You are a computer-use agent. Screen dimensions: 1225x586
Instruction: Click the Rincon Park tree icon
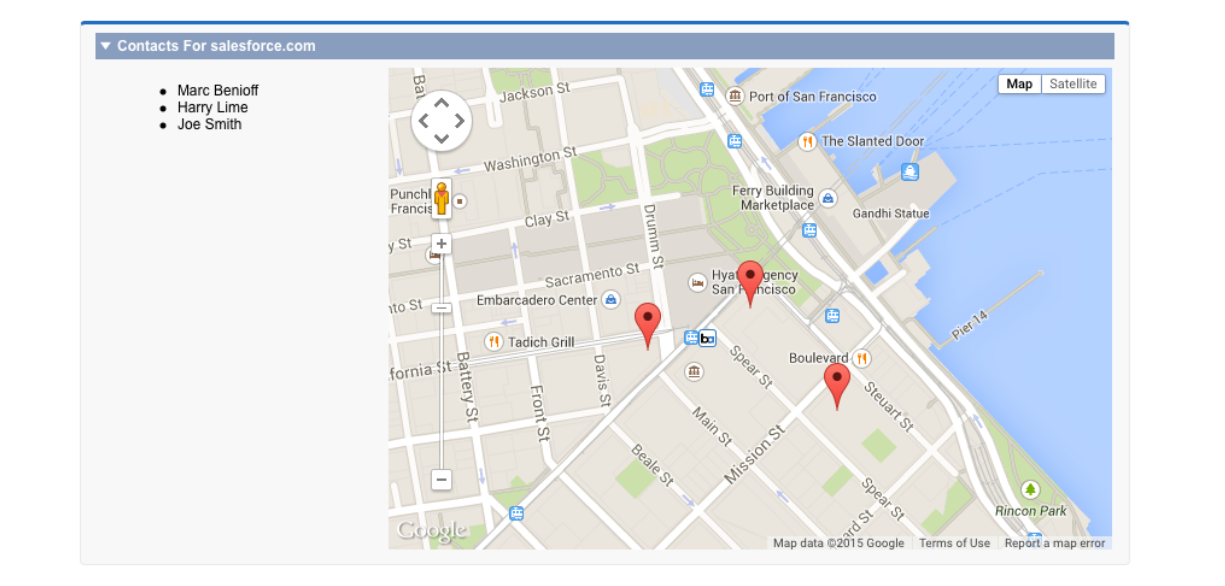pyautogui.click(x=1030, y=490)
